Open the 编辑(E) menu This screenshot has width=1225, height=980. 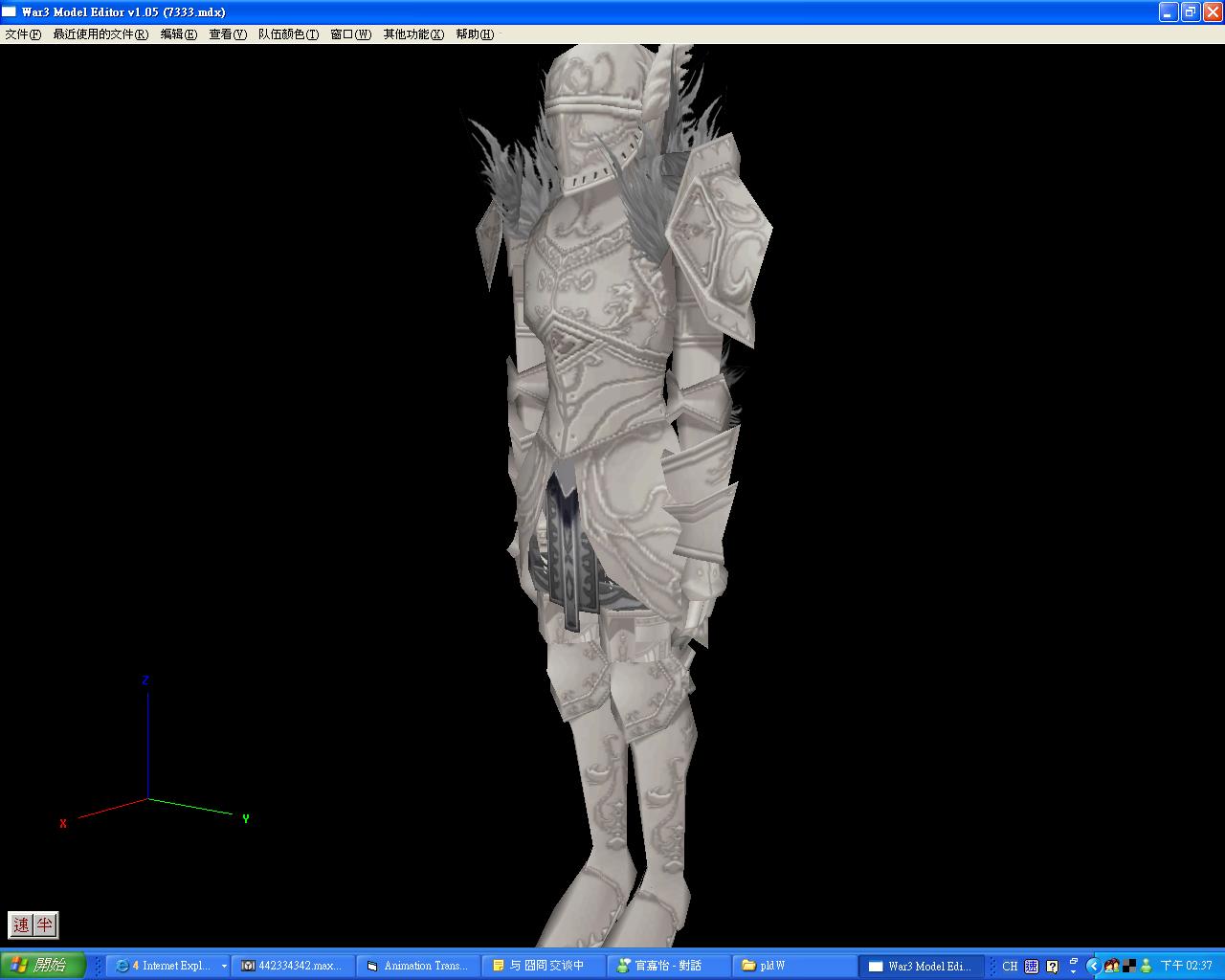point(178,34)
